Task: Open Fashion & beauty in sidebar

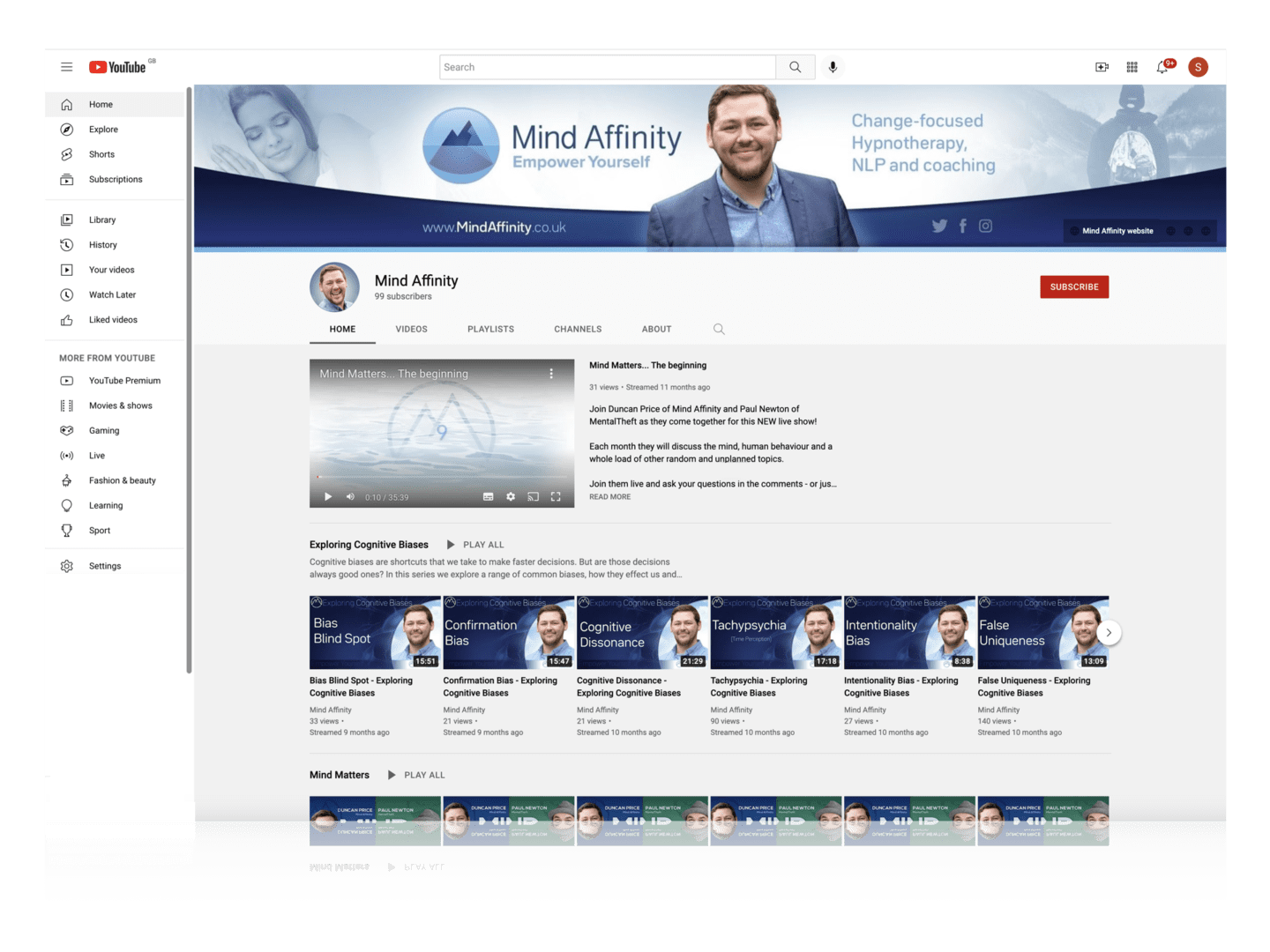Action: tap(115, 480)
